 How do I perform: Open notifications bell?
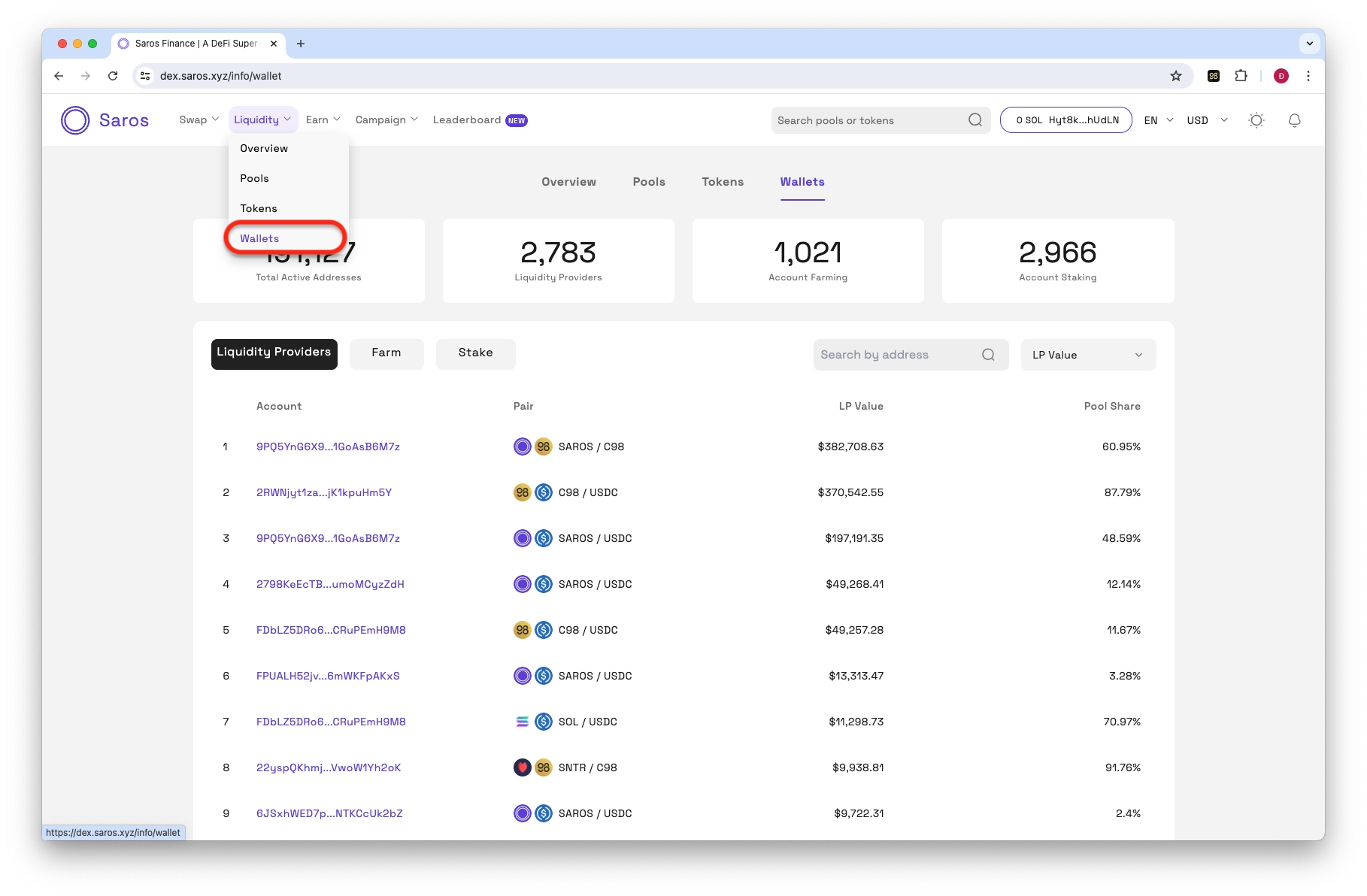1295,120
